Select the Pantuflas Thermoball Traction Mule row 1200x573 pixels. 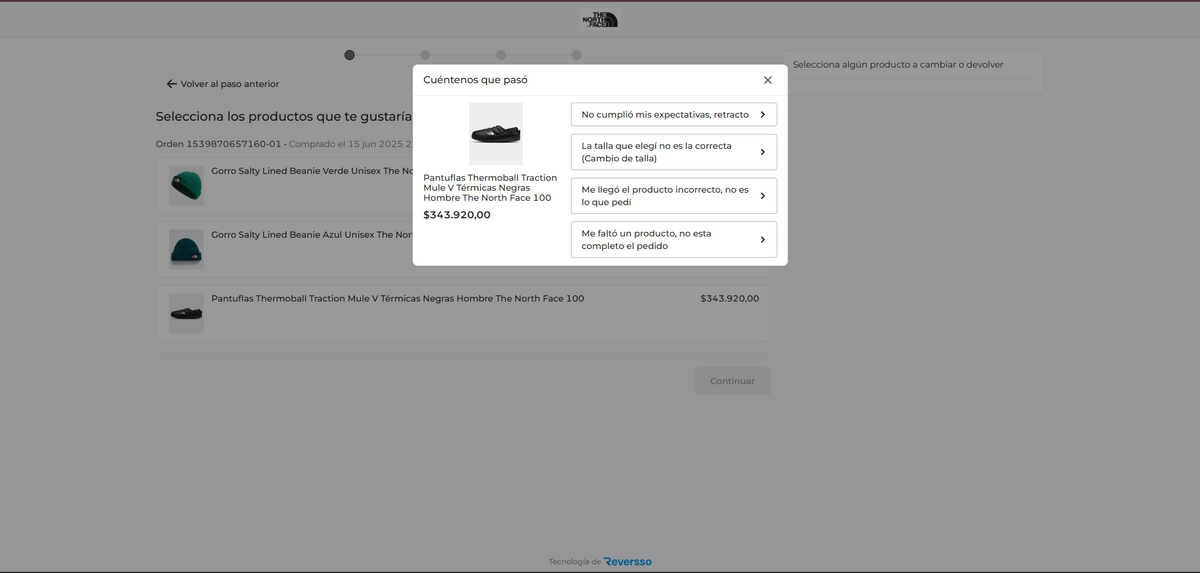tap(462, 313)
